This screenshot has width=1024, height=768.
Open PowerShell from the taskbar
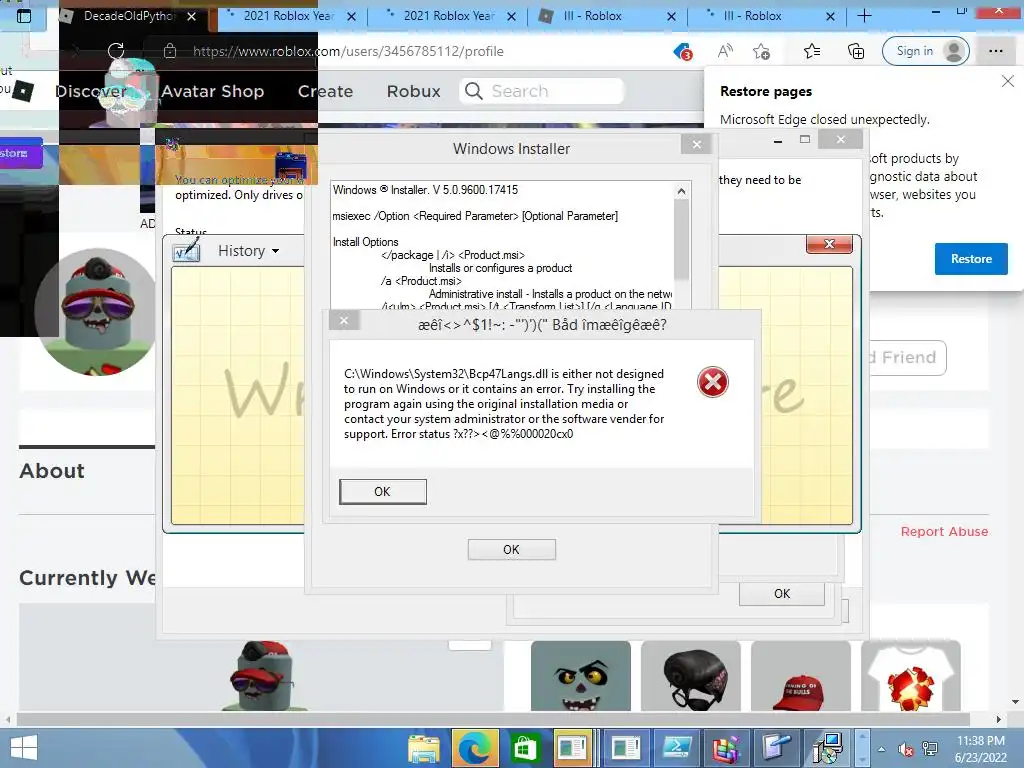coord(677,748)
